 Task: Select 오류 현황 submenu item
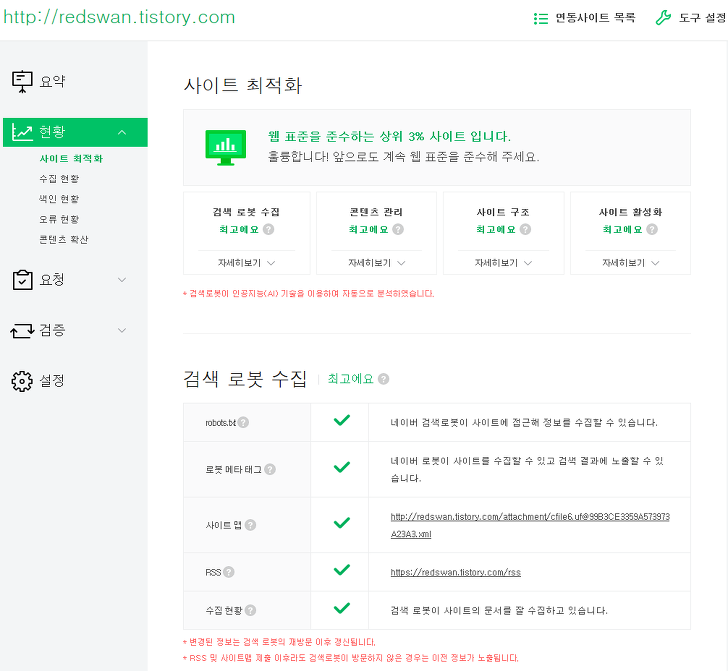(59, 219)
